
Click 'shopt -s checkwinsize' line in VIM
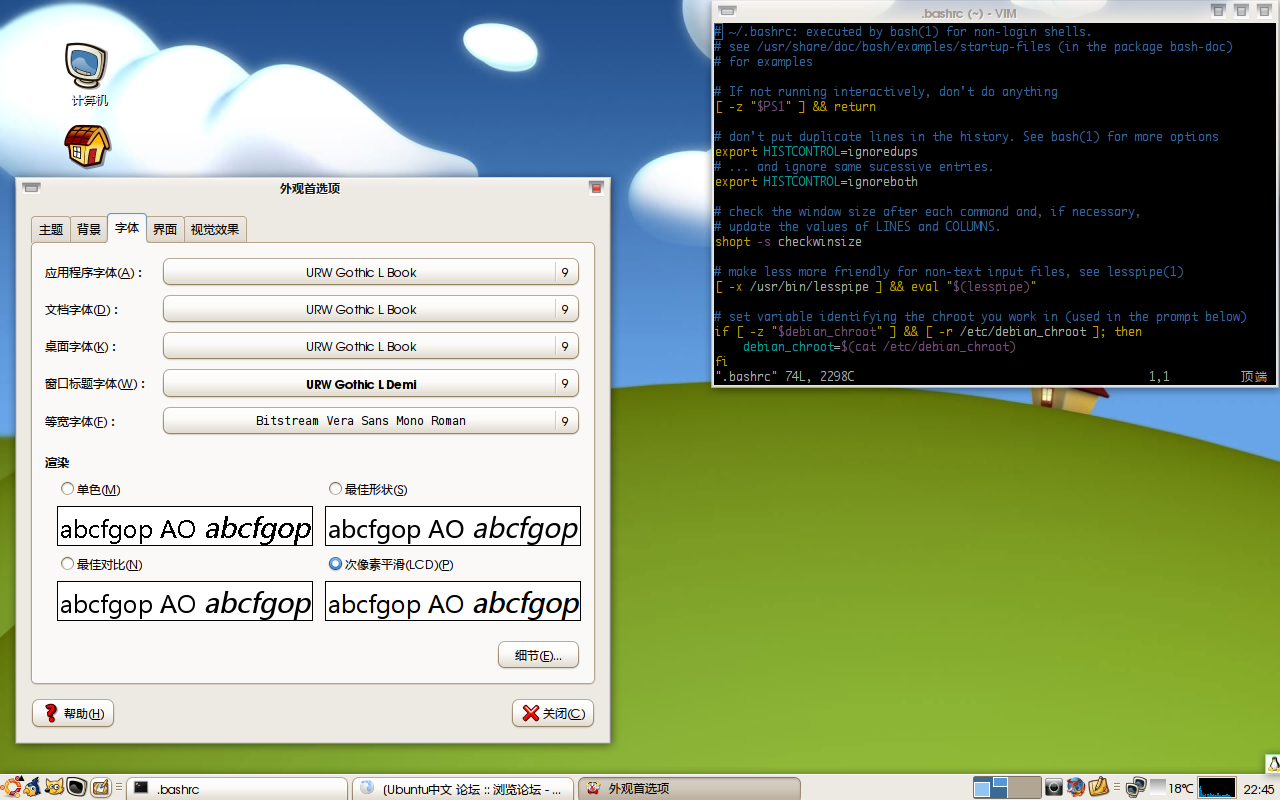click(x=788, y=242)
